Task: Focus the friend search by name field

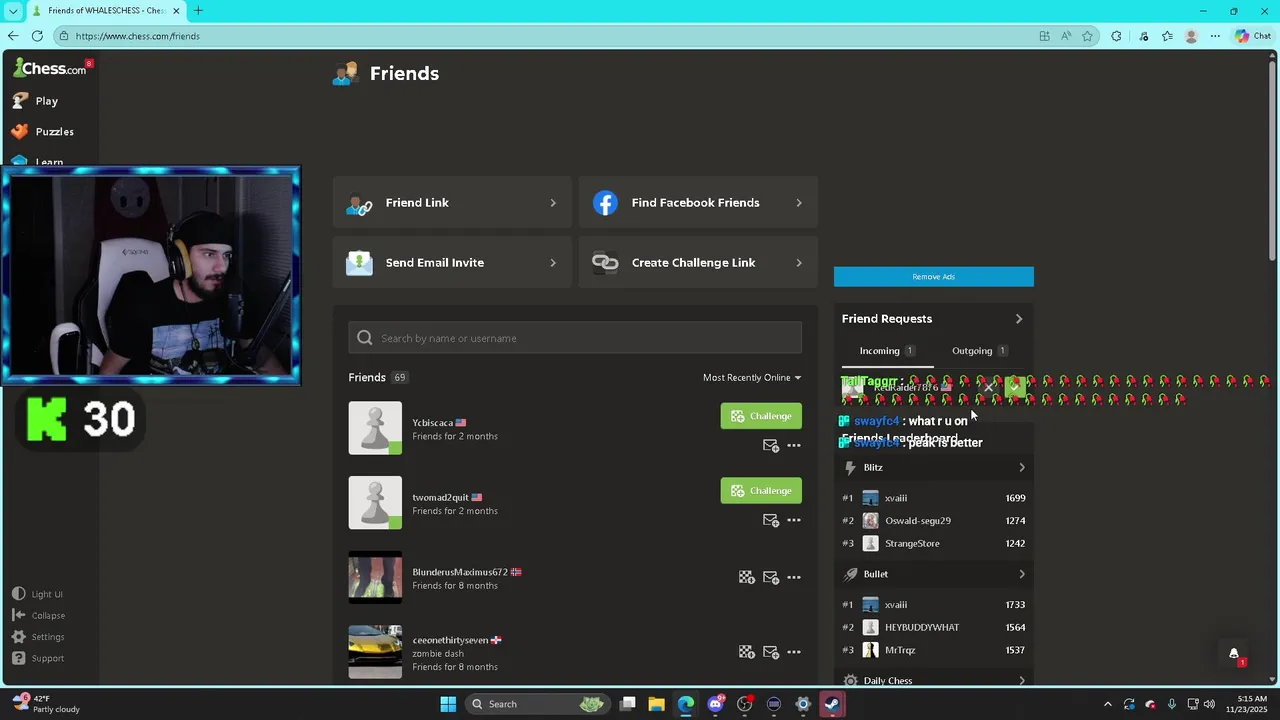Action: pos(575,338)
